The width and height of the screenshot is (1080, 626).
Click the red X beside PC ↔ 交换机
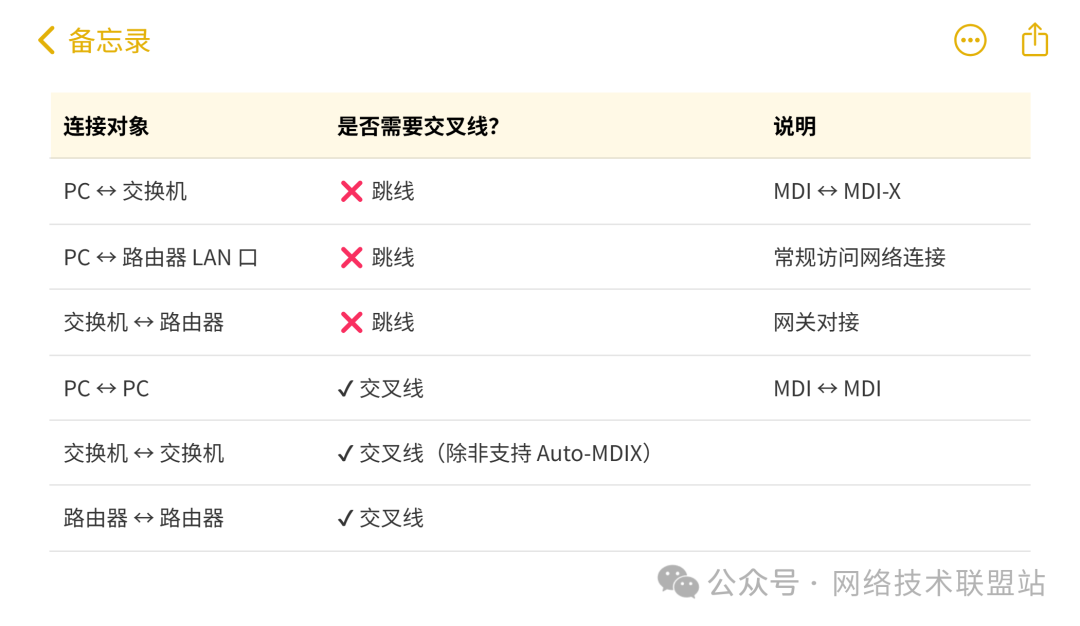tap(351, 192)
